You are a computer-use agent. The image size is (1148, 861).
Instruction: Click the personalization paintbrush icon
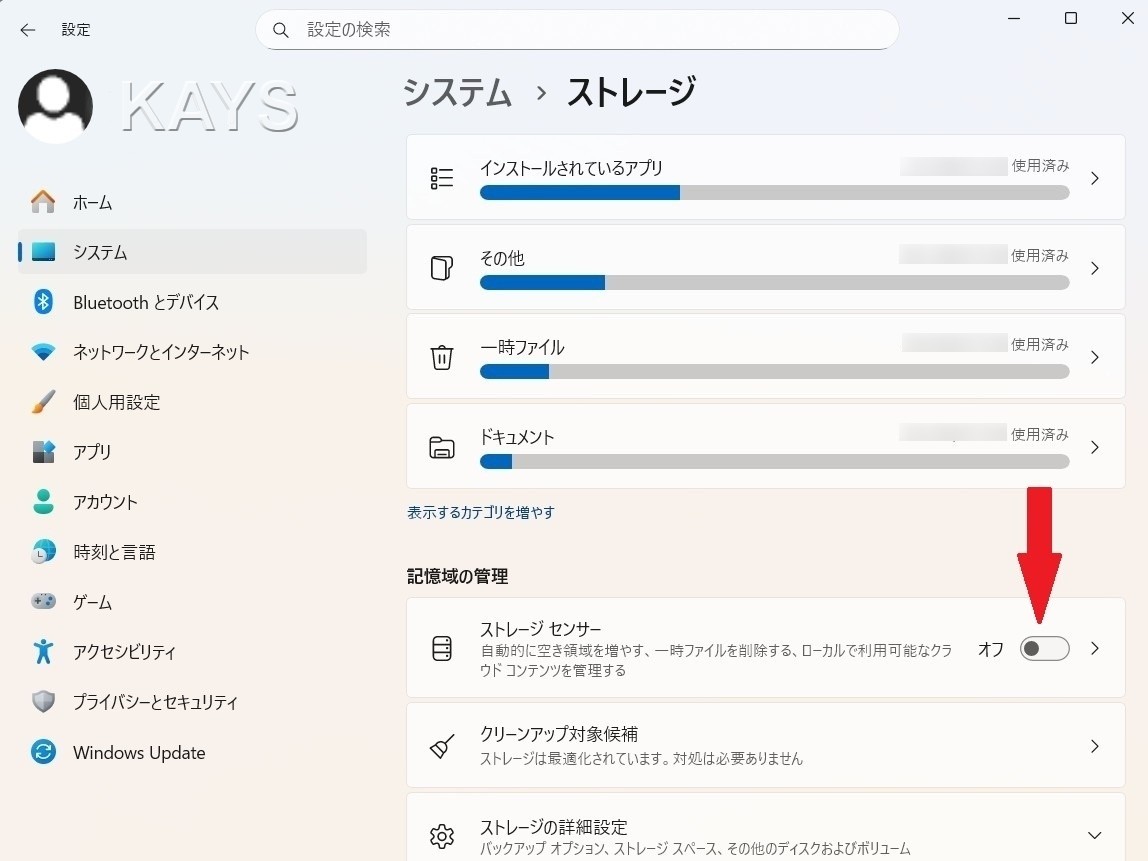point(43,402)
